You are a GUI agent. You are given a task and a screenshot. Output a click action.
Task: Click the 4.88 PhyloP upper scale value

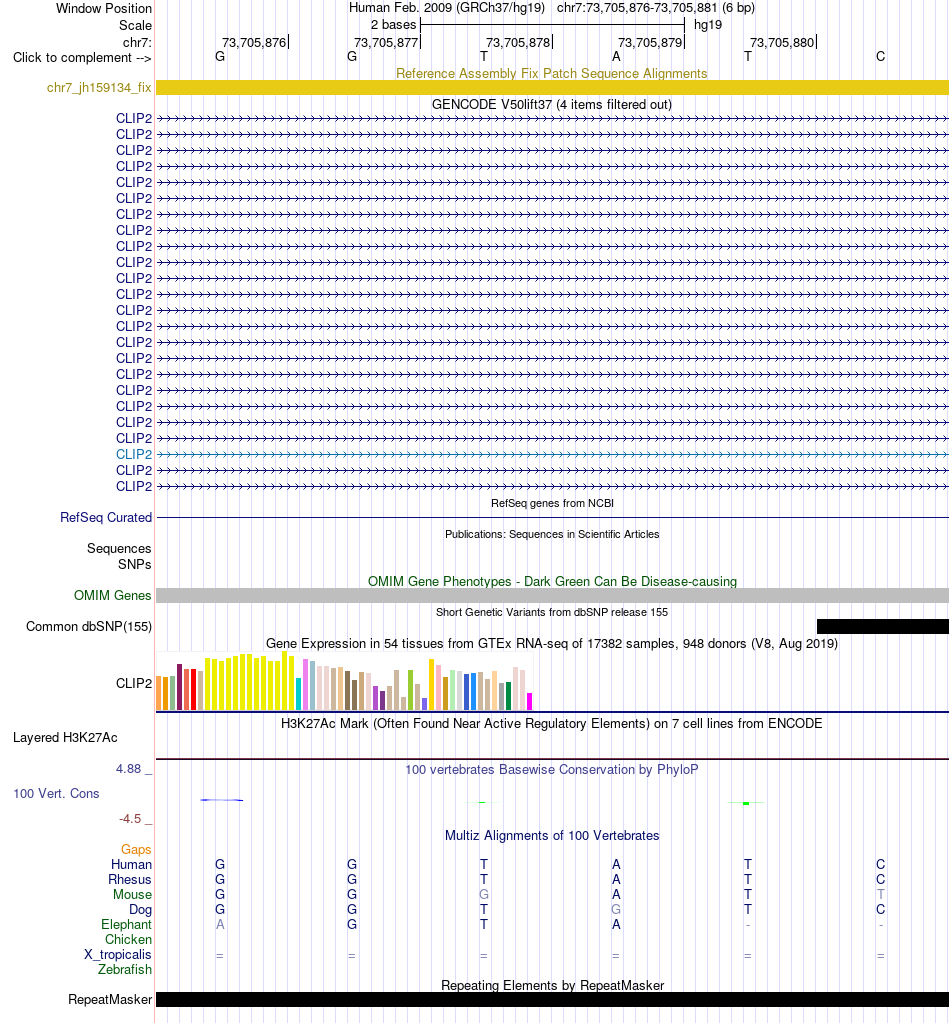coord(129,769)
